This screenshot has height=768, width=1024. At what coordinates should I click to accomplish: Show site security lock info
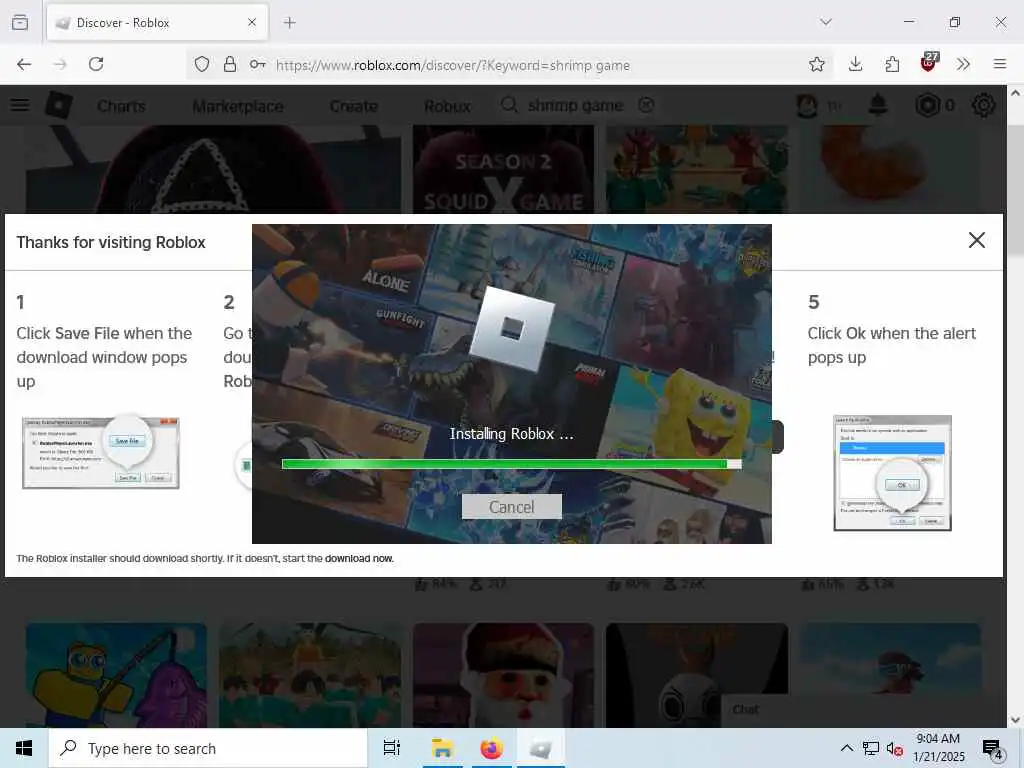230,64
